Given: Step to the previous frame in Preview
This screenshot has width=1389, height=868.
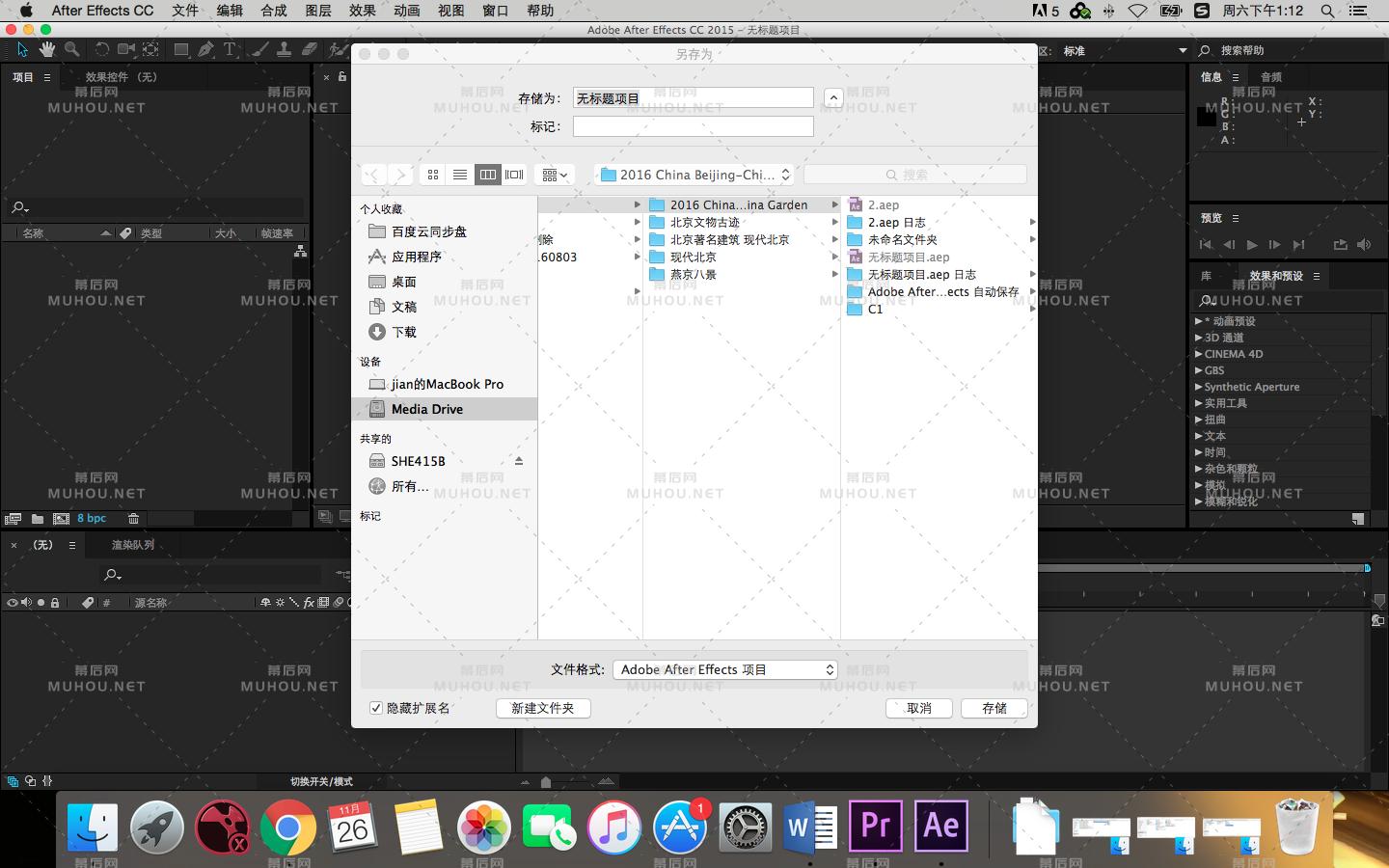Looking at the screenshot, I should (x=1229, y=245).
